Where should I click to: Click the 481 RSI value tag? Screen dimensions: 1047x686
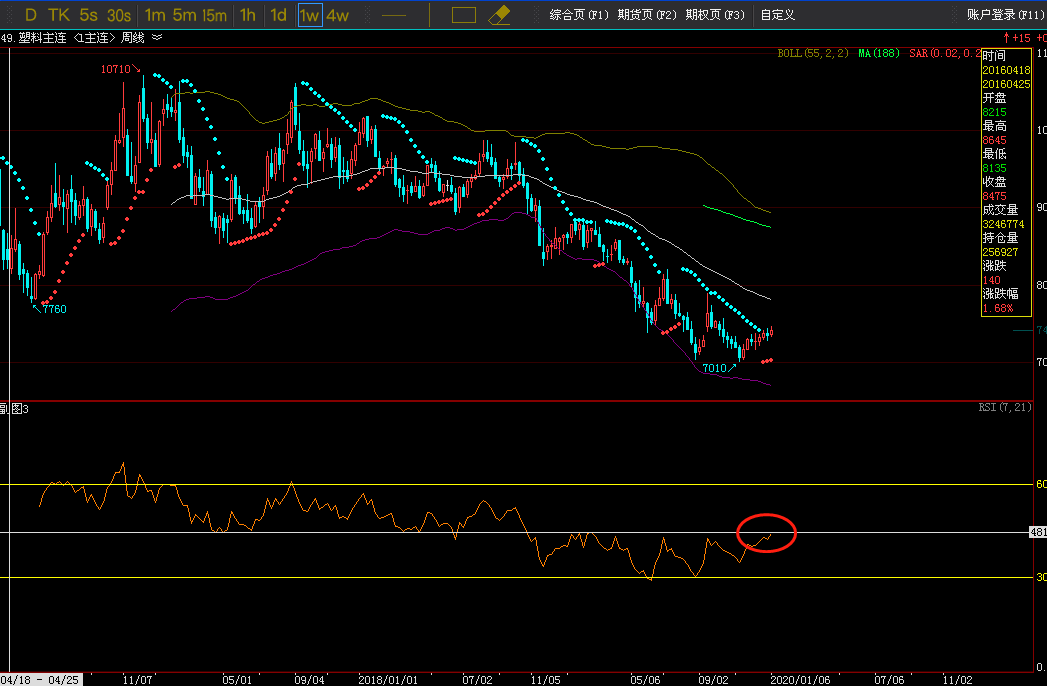click(x=1038, y=532)
